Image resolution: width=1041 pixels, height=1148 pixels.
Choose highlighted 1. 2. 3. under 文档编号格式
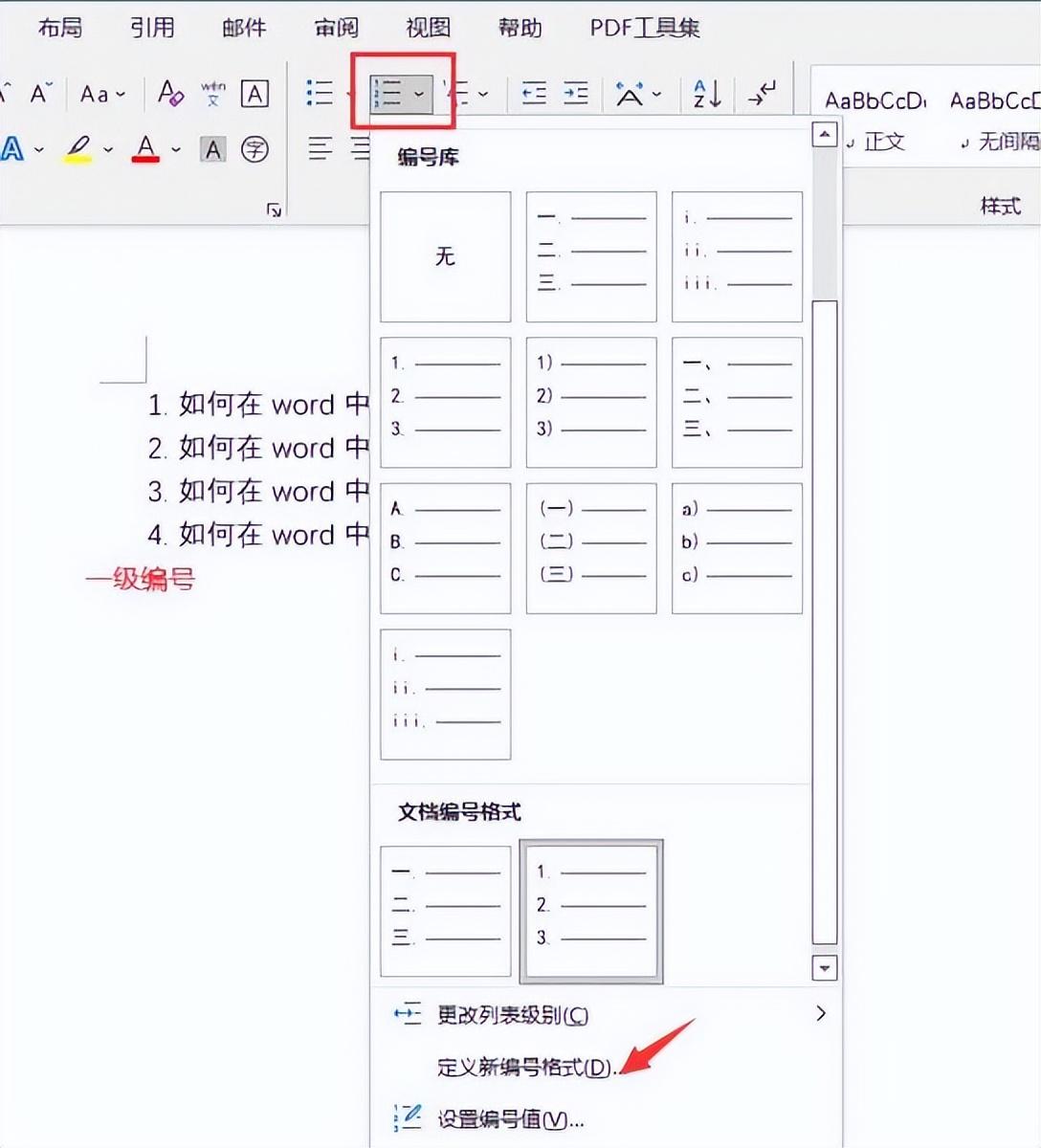point(591,911)
